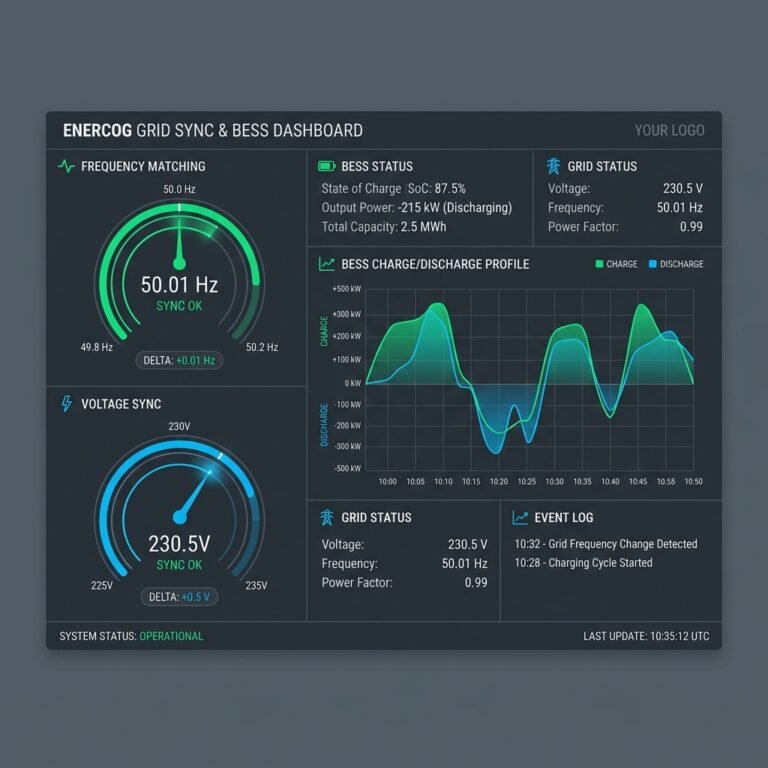
Task: Click the voltage gauge needle hub
Action: (180, 517)
